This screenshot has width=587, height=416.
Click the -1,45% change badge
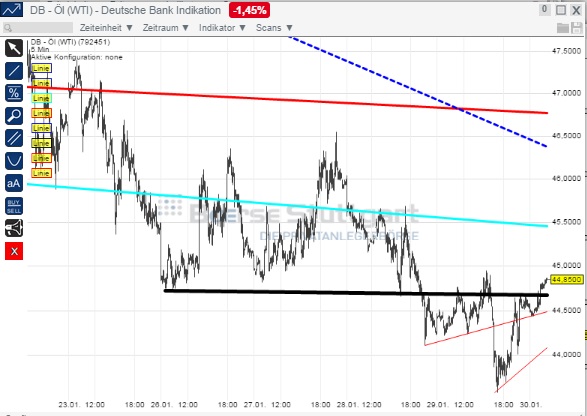(x=250, y=10)
